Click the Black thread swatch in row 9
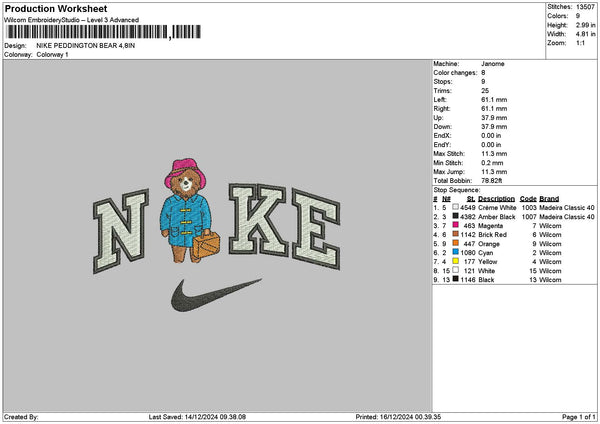This screenshot has height=424, width=600. [x=455, y=279]
